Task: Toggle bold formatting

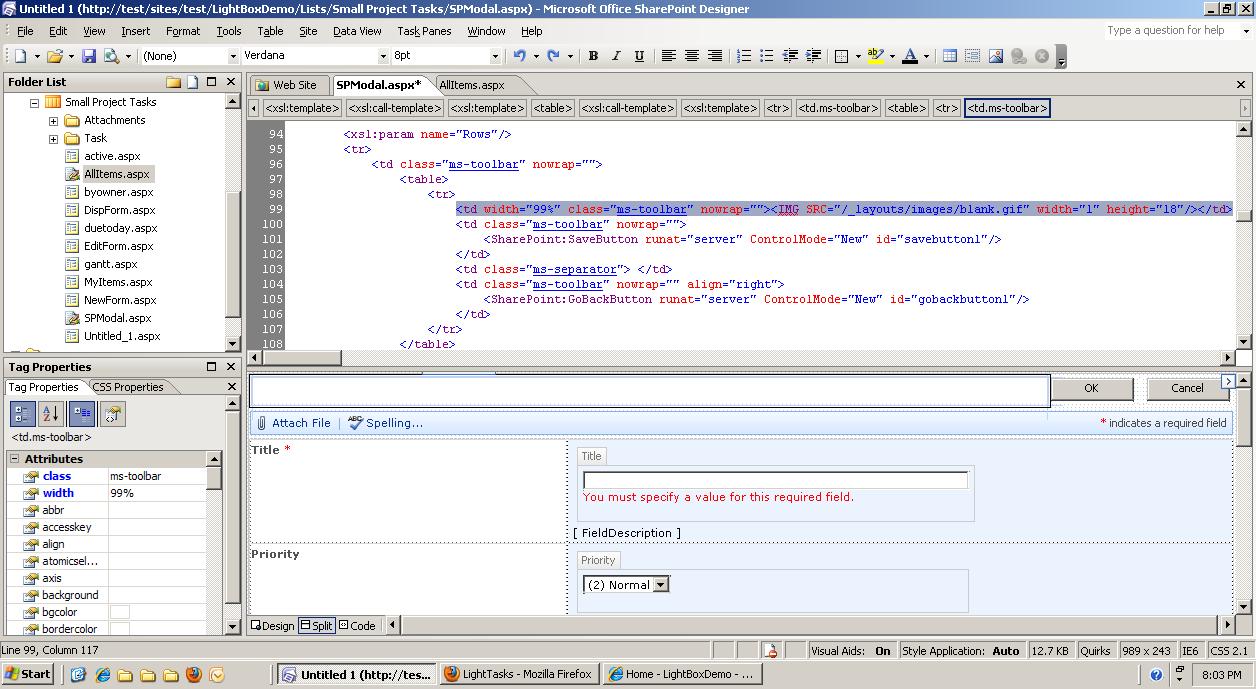Action: point(593,56)
